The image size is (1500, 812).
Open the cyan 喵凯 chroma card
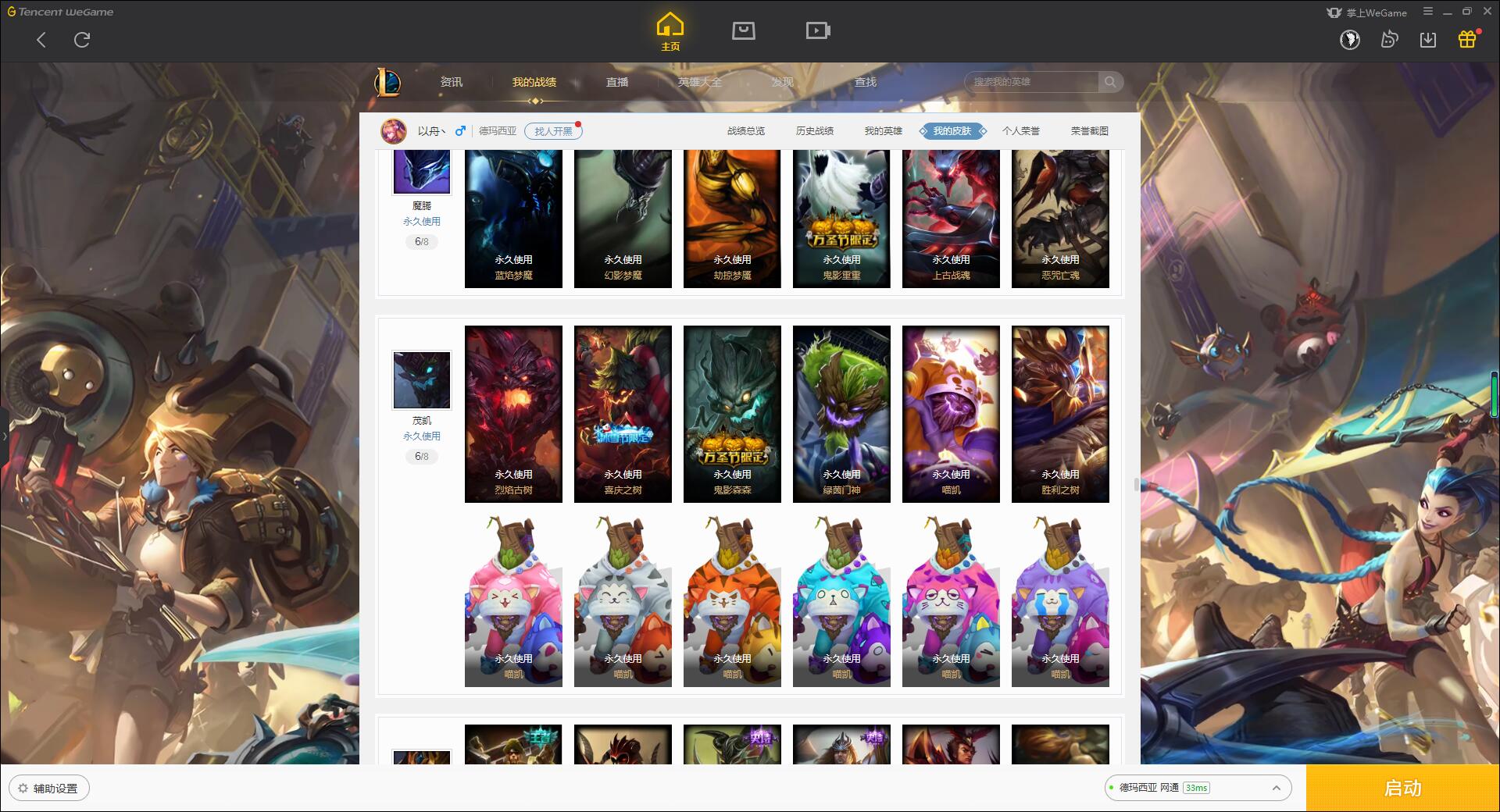click(841, 600)
